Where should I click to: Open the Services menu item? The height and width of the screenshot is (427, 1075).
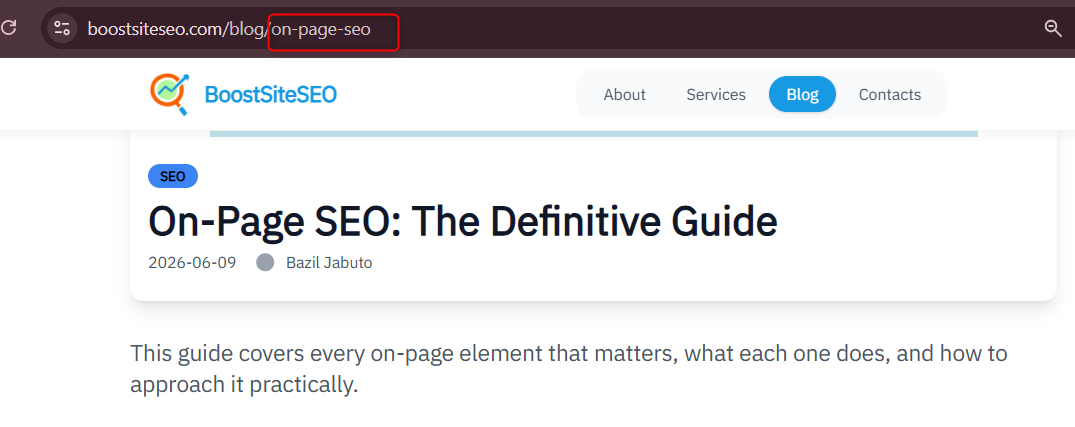click(x=716, y=95)
